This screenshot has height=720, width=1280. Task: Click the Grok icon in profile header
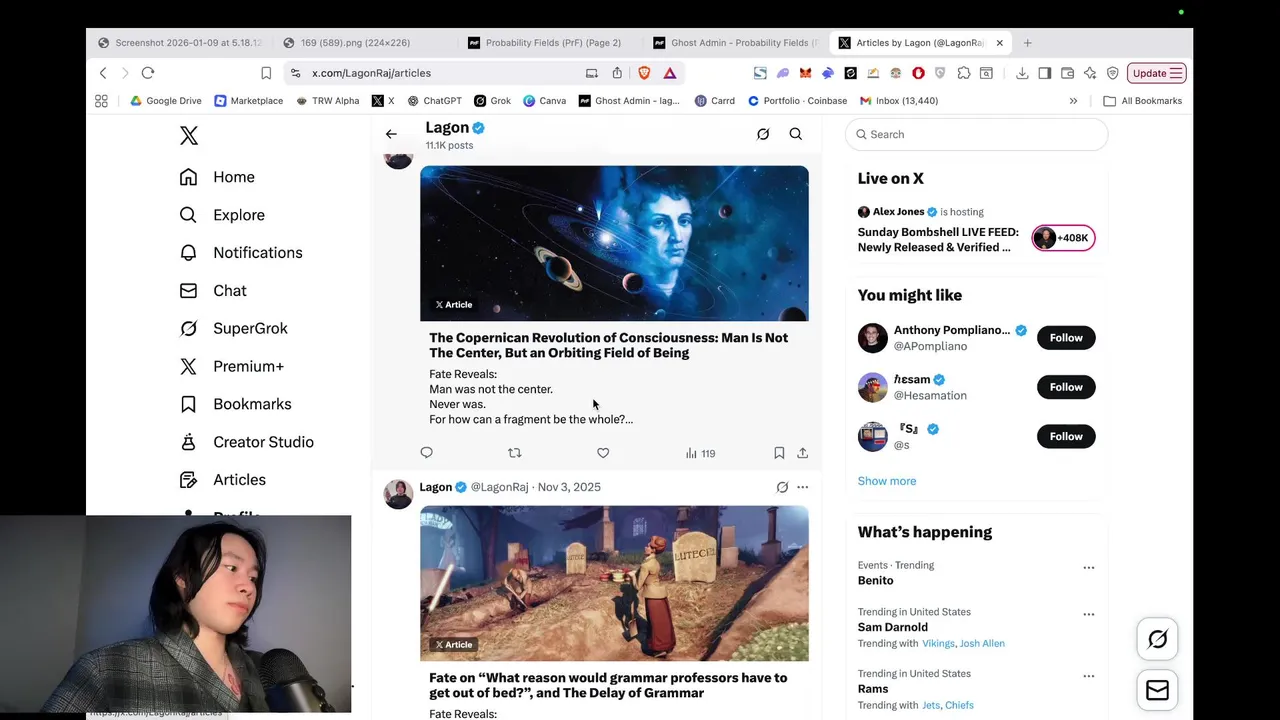pos(763,134)
